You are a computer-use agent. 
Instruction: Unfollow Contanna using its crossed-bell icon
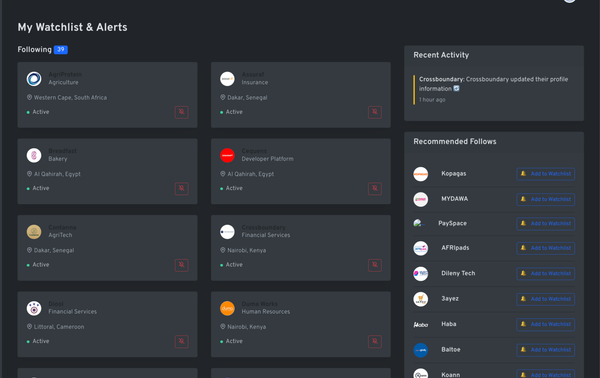(x=181, y=265)
